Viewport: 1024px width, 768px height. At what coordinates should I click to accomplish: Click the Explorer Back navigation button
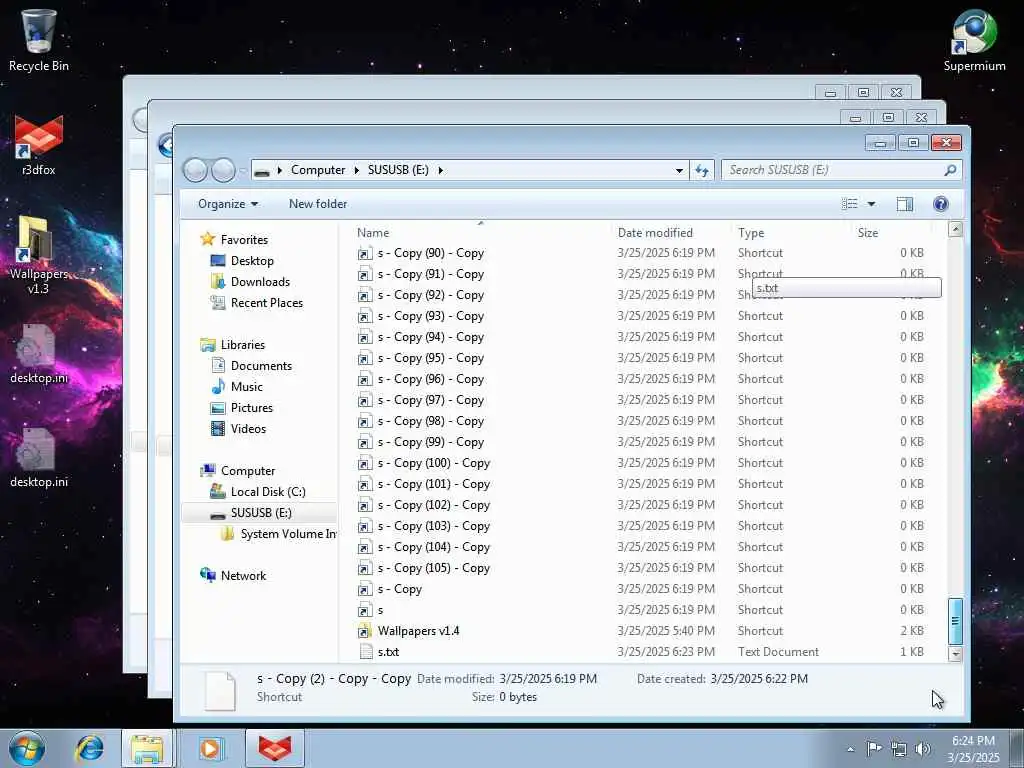click(x=195, y=170)
